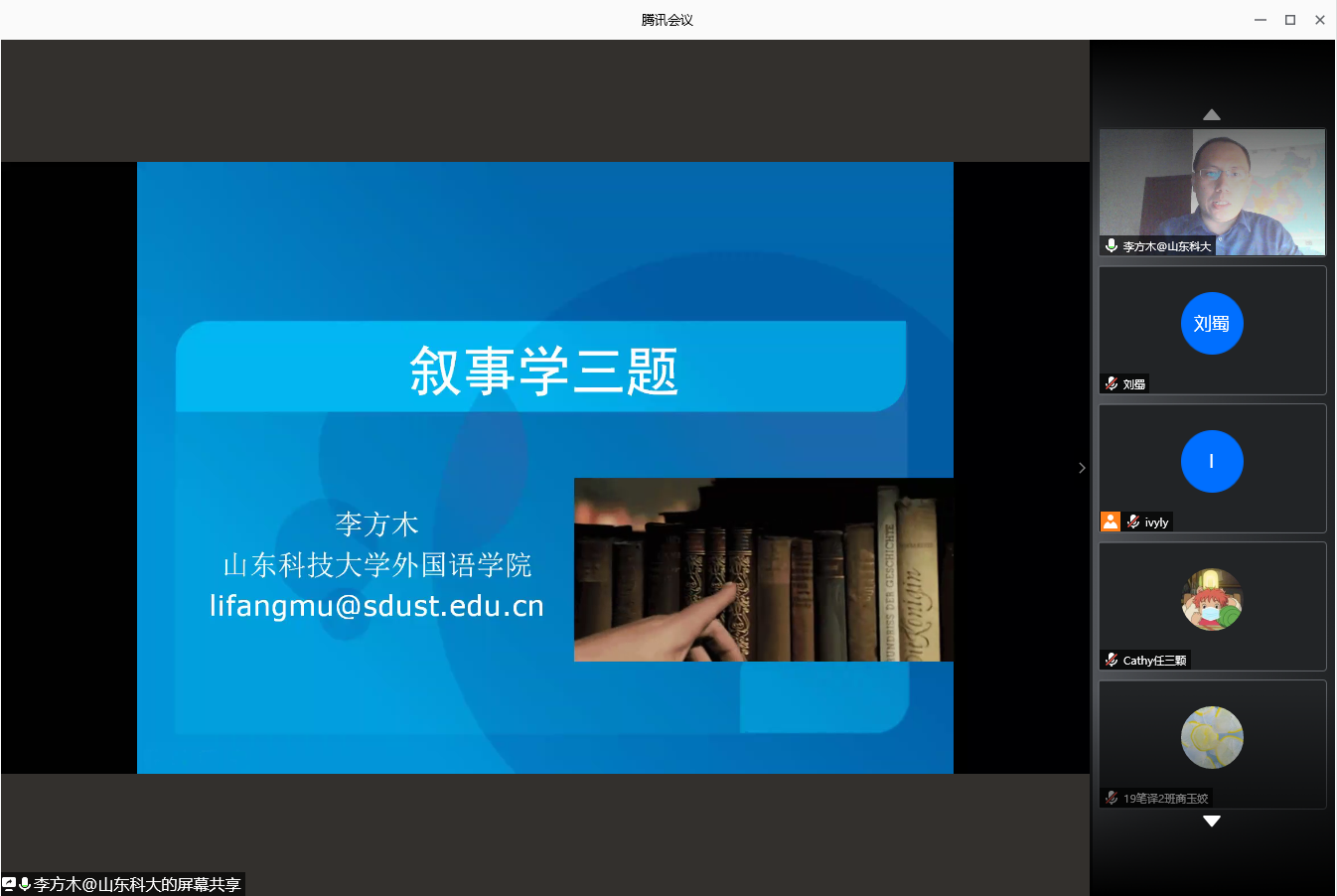Select the 19笔译2班商玉姣 participant avatar

(x=1212, y=738)
